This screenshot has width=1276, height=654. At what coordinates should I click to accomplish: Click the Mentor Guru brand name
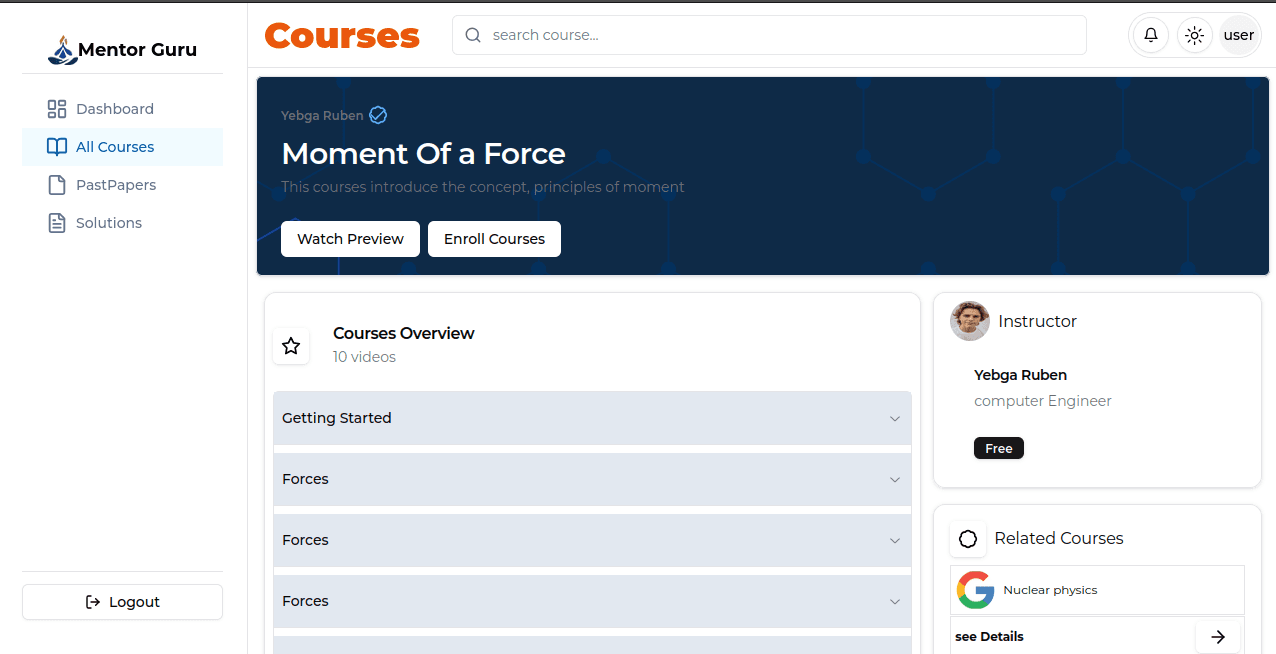[x=137, y=50]
